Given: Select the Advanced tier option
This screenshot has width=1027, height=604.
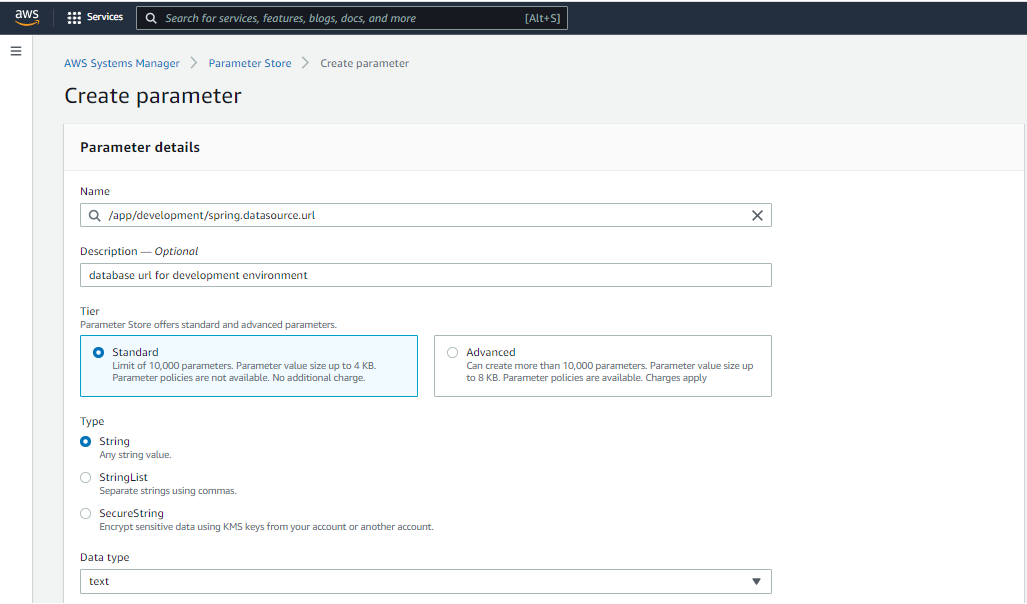Looking at the screenshot, I should pos(452,352).
